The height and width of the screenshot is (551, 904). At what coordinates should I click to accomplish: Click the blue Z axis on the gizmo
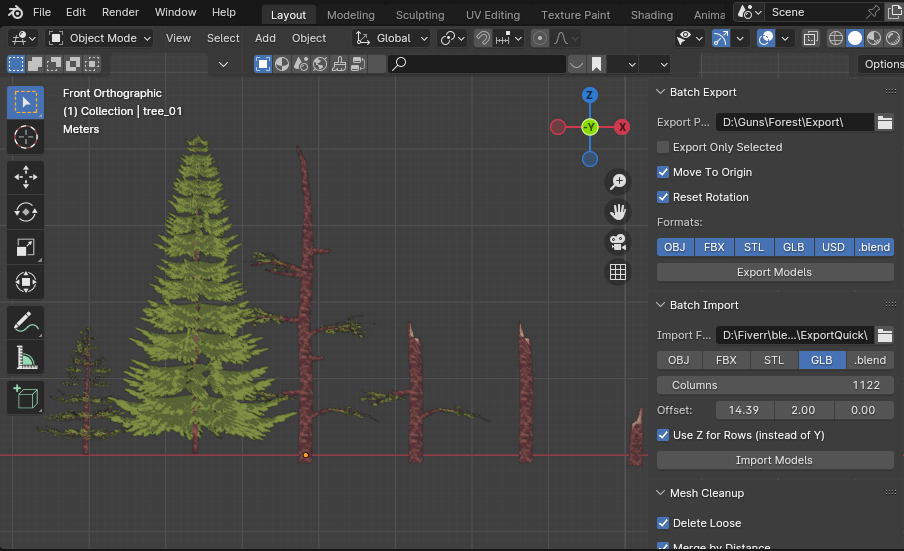pyautogui.click(x=589, y=95)
